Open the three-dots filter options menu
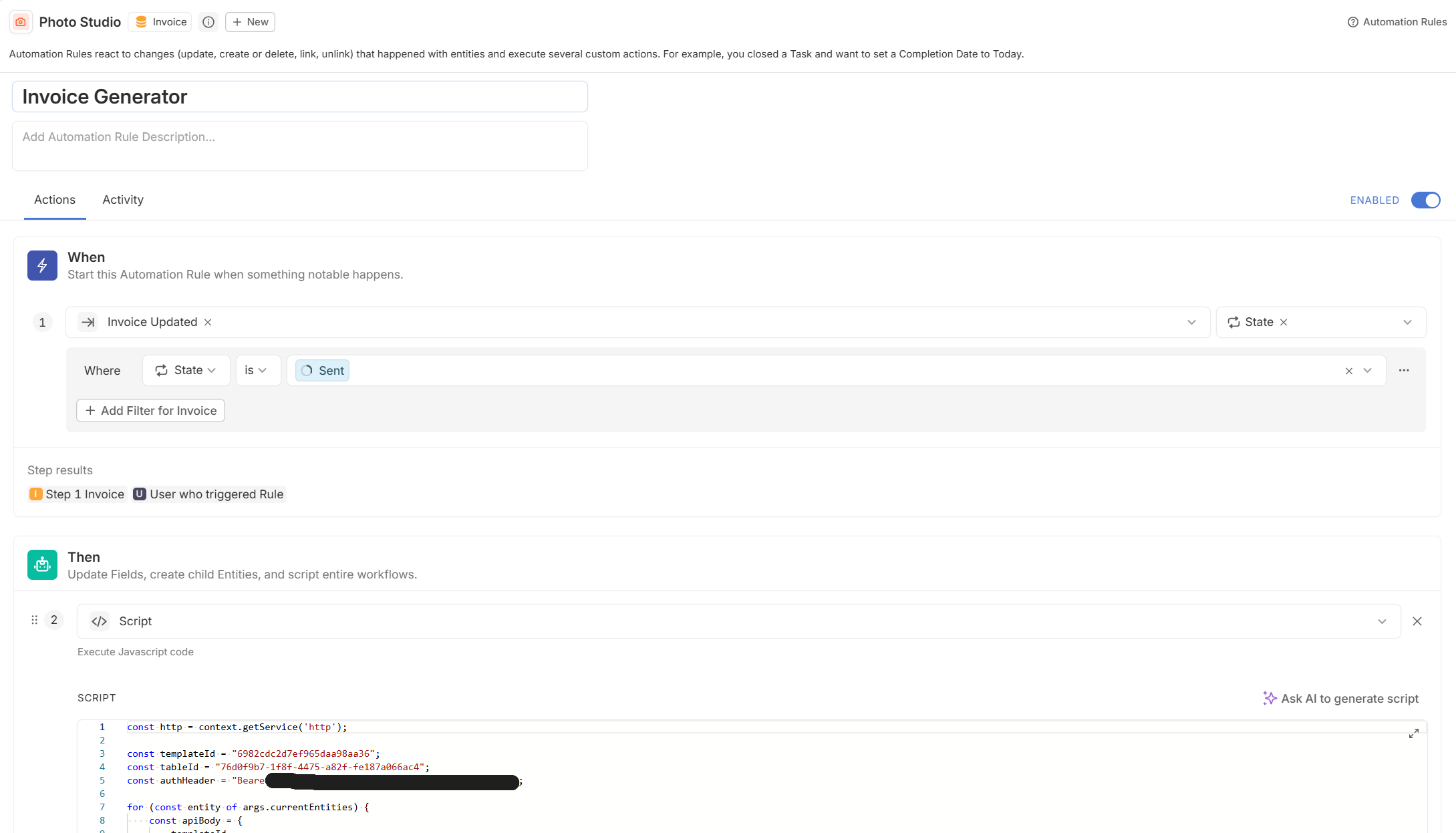The height and width of the screenshot is (833, 1456). 1403,370
